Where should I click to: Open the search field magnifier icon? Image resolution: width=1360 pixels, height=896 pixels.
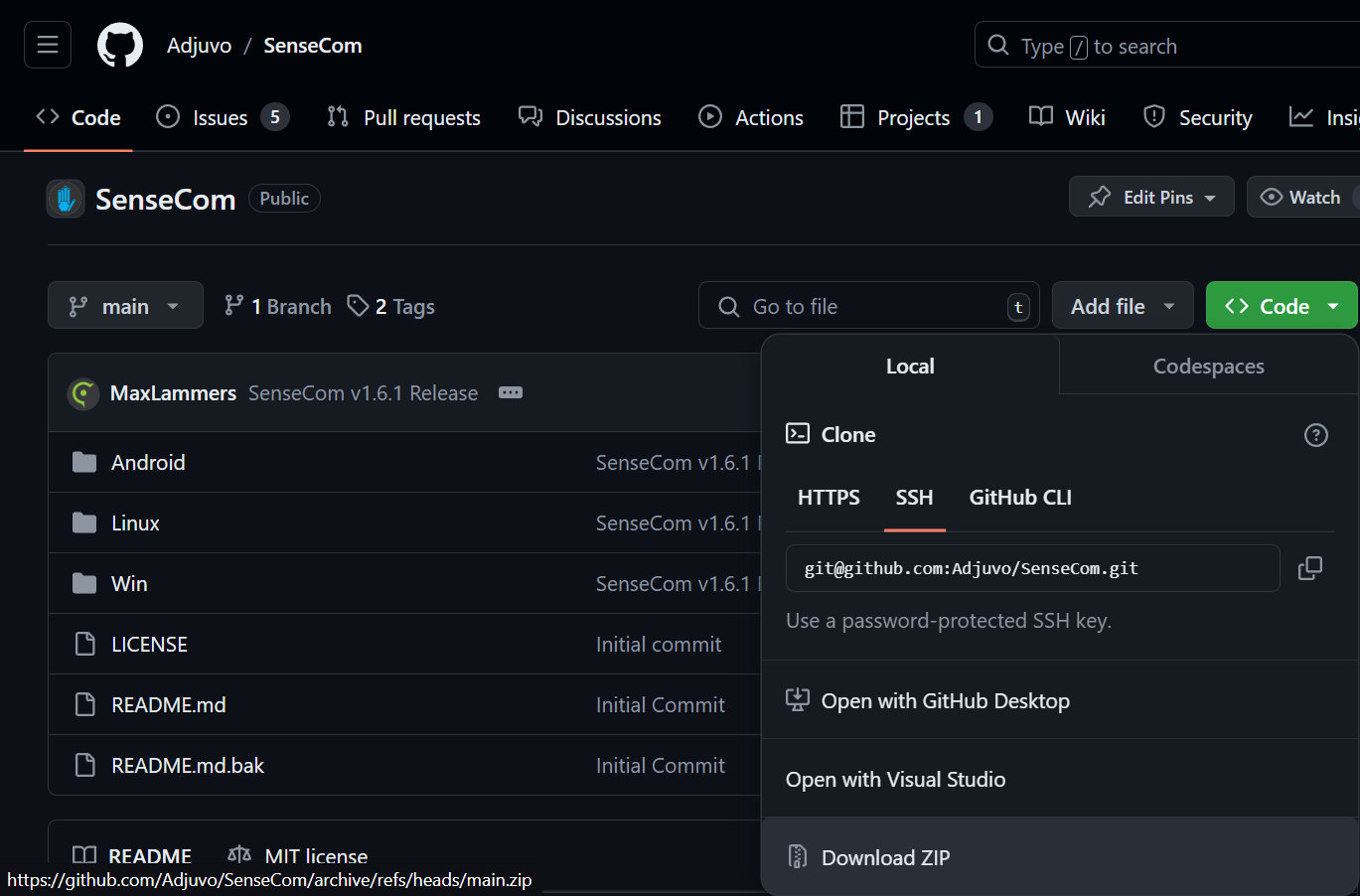click(995, 45)
